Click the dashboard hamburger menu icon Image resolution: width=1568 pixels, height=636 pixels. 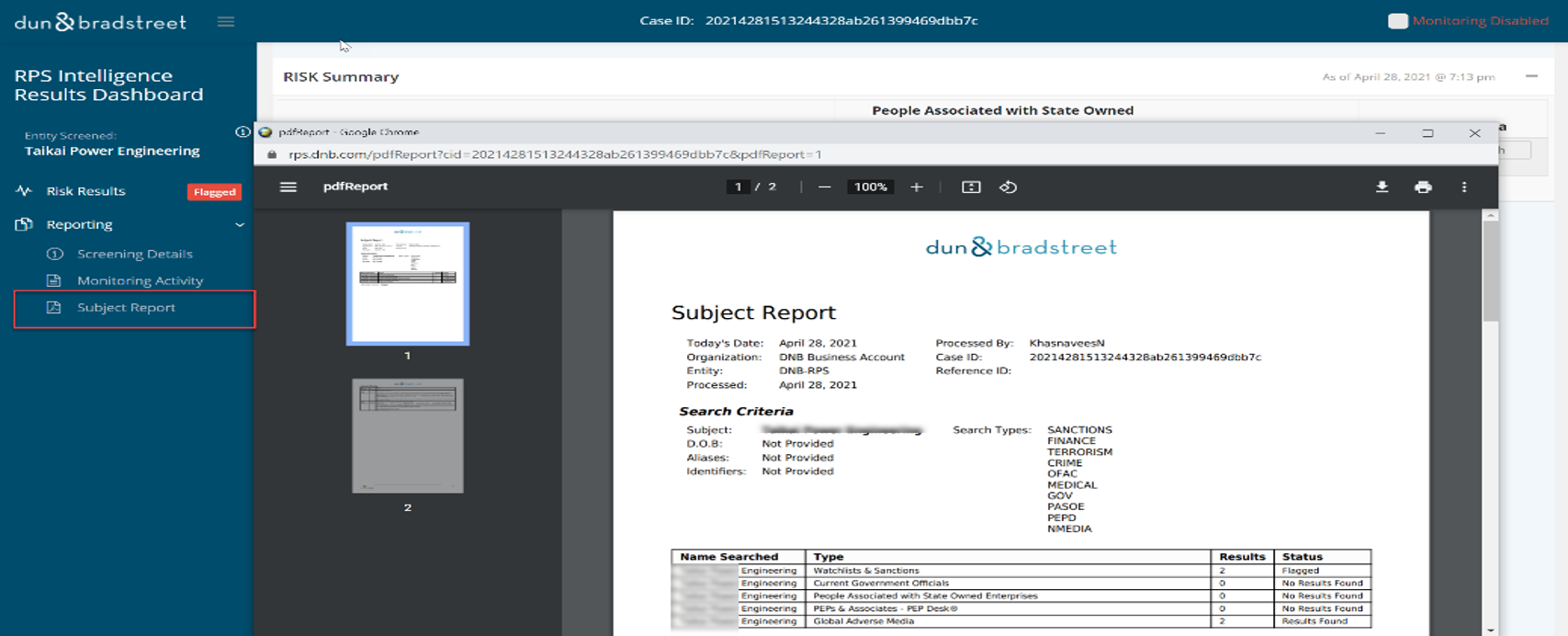click(x=225, y=21)
